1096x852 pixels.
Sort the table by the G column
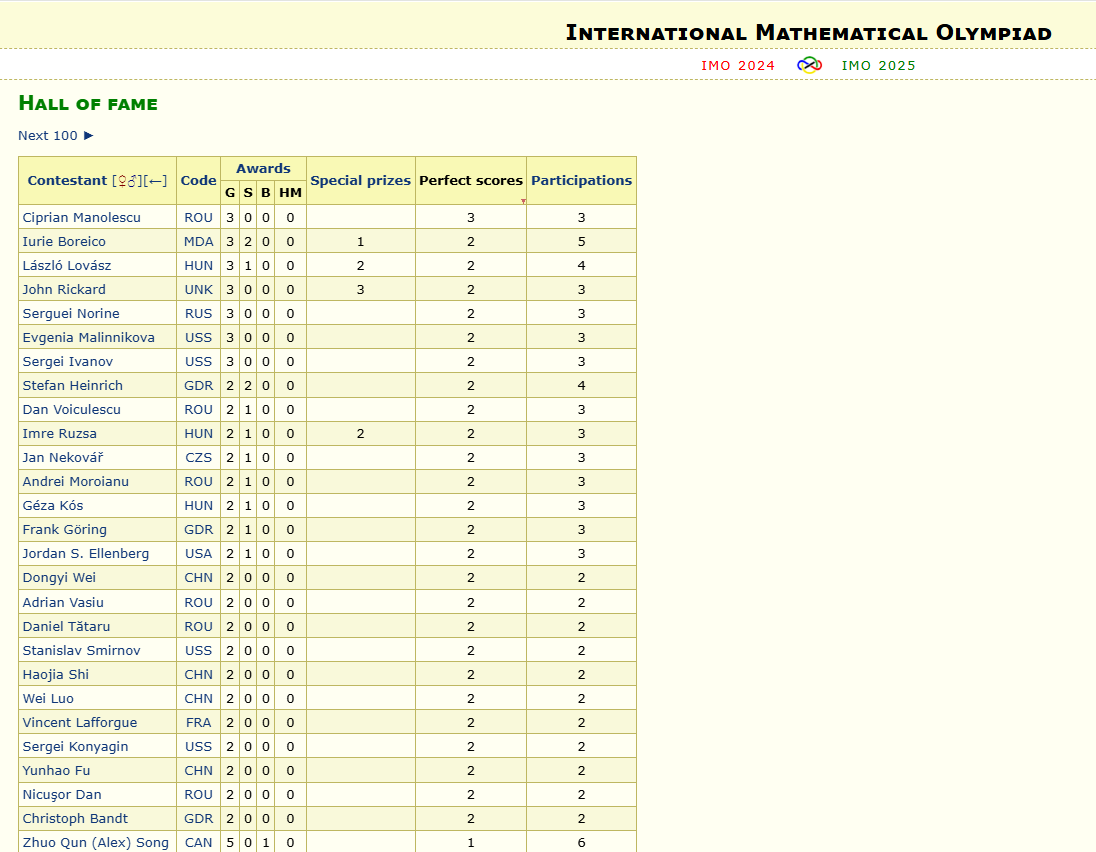[x=229, y=194]
